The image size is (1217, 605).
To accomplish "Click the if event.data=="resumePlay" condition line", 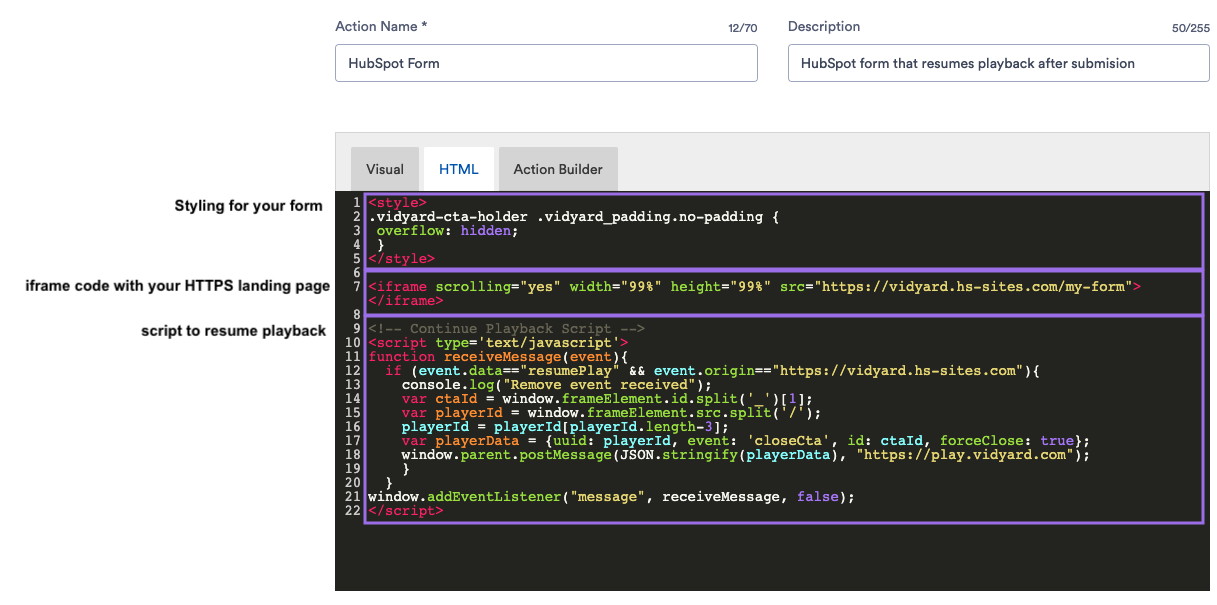I will tap(712, 371).
